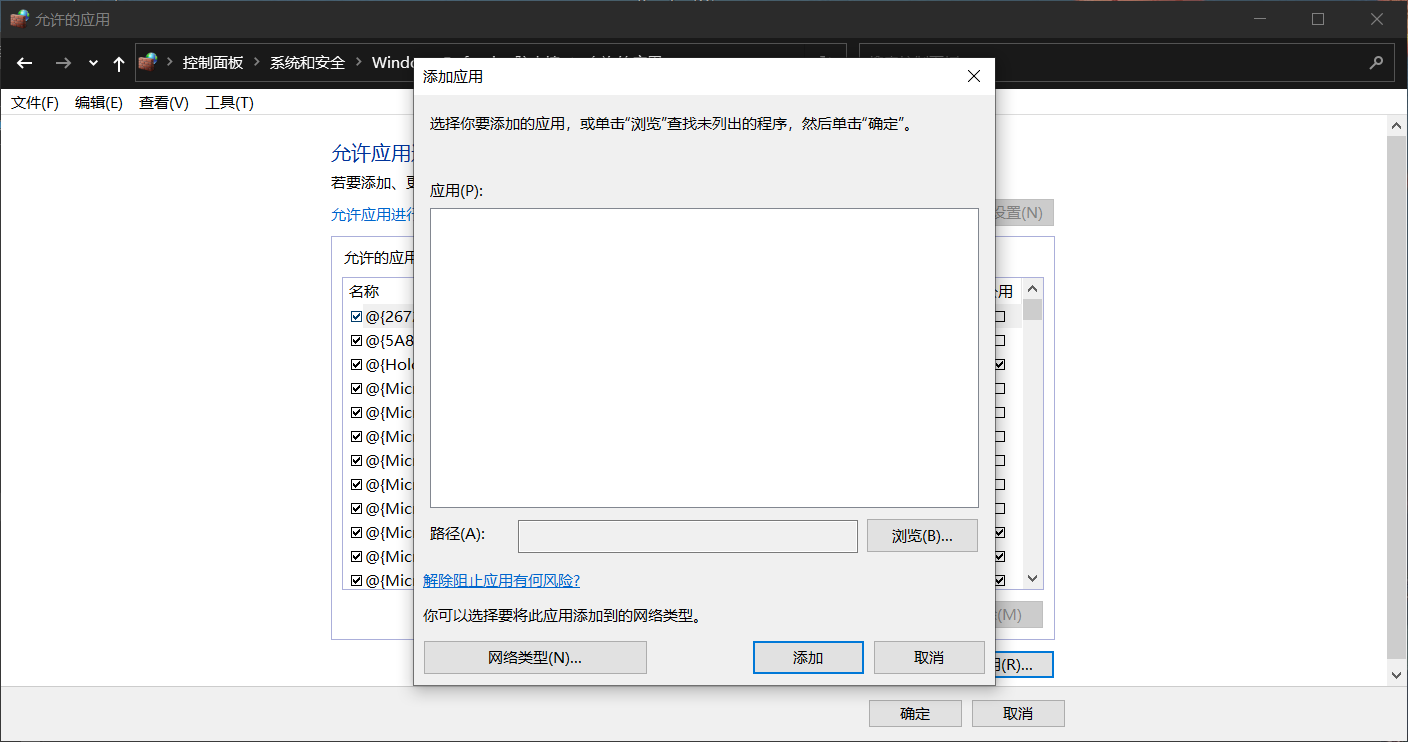
Task: Uncheck the @{5A8 app entry
Action: pos(356,339)
